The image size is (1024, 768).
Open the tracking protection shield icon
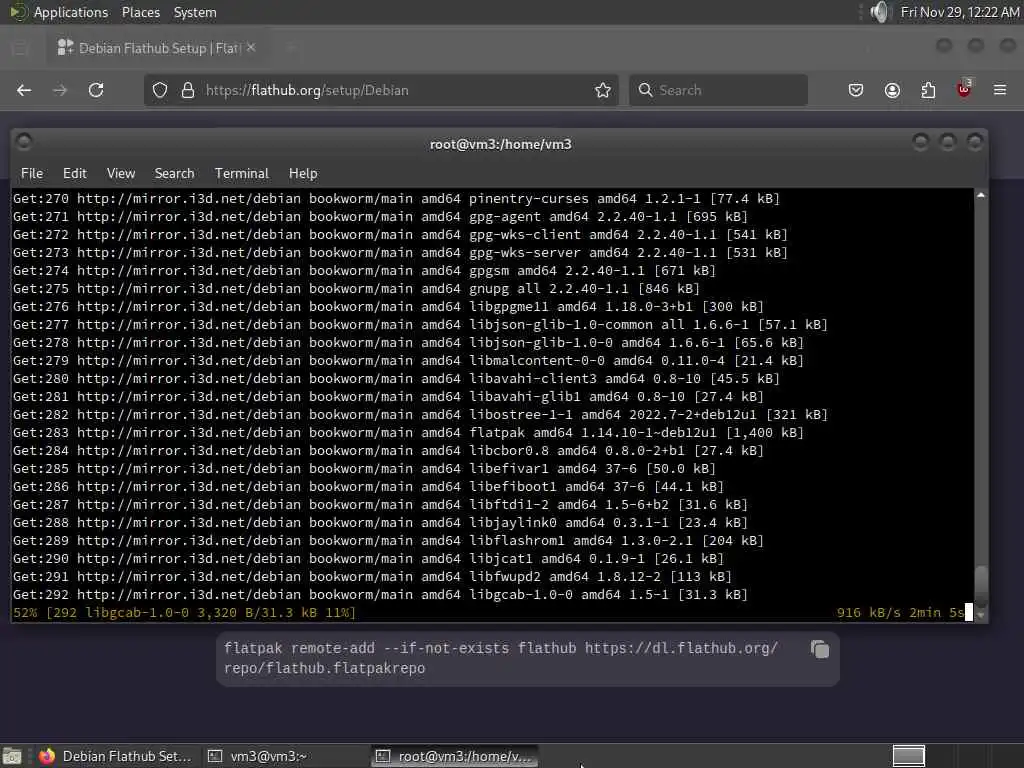click(x=160, y=90)
